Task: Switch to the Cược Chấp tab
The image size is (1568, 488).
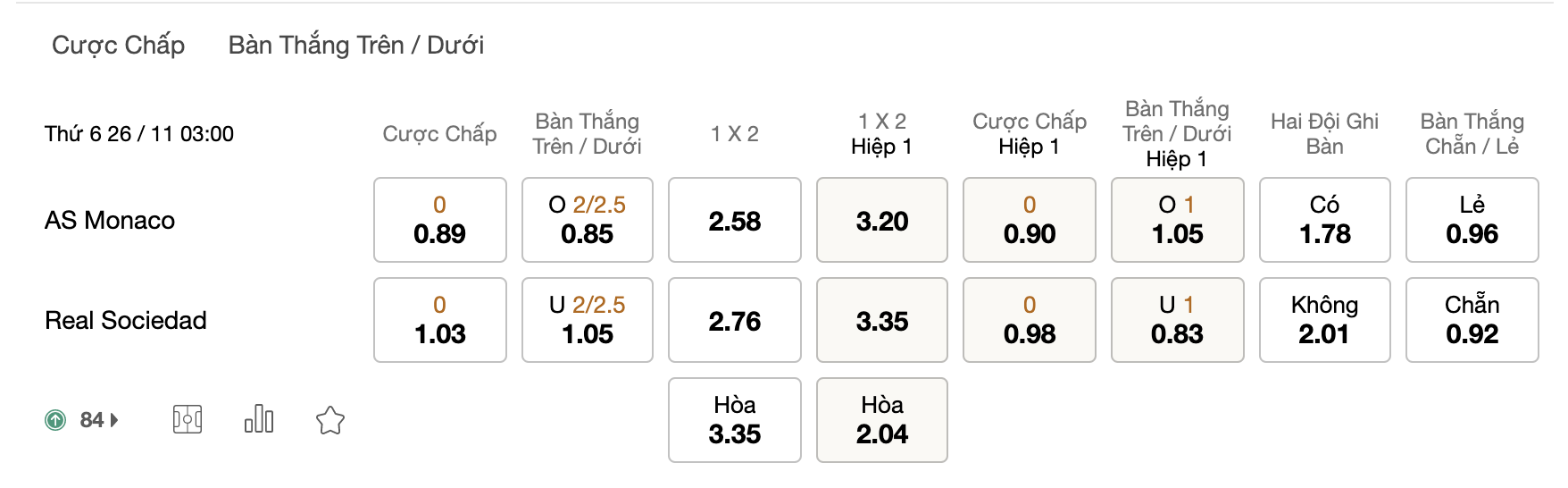Action: [x=119, y=45]
